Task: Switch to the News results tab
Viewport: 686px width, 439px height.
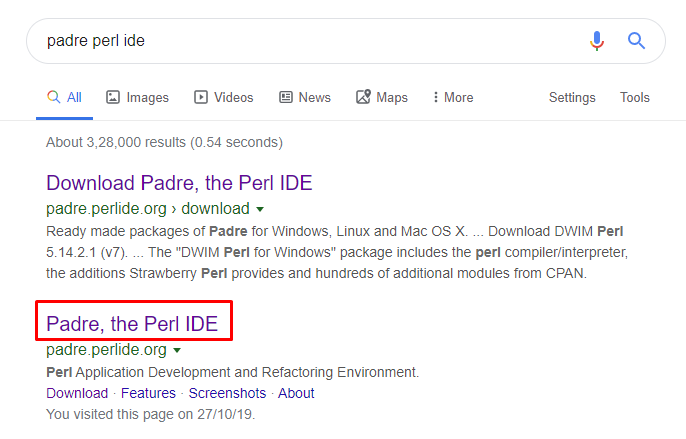Action: click(305, 97)
